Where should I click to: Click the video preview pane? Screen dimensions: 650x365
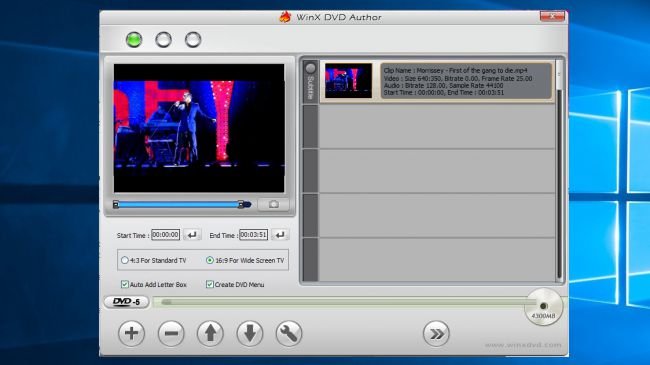pyautogui.click(x=199, y=128)
